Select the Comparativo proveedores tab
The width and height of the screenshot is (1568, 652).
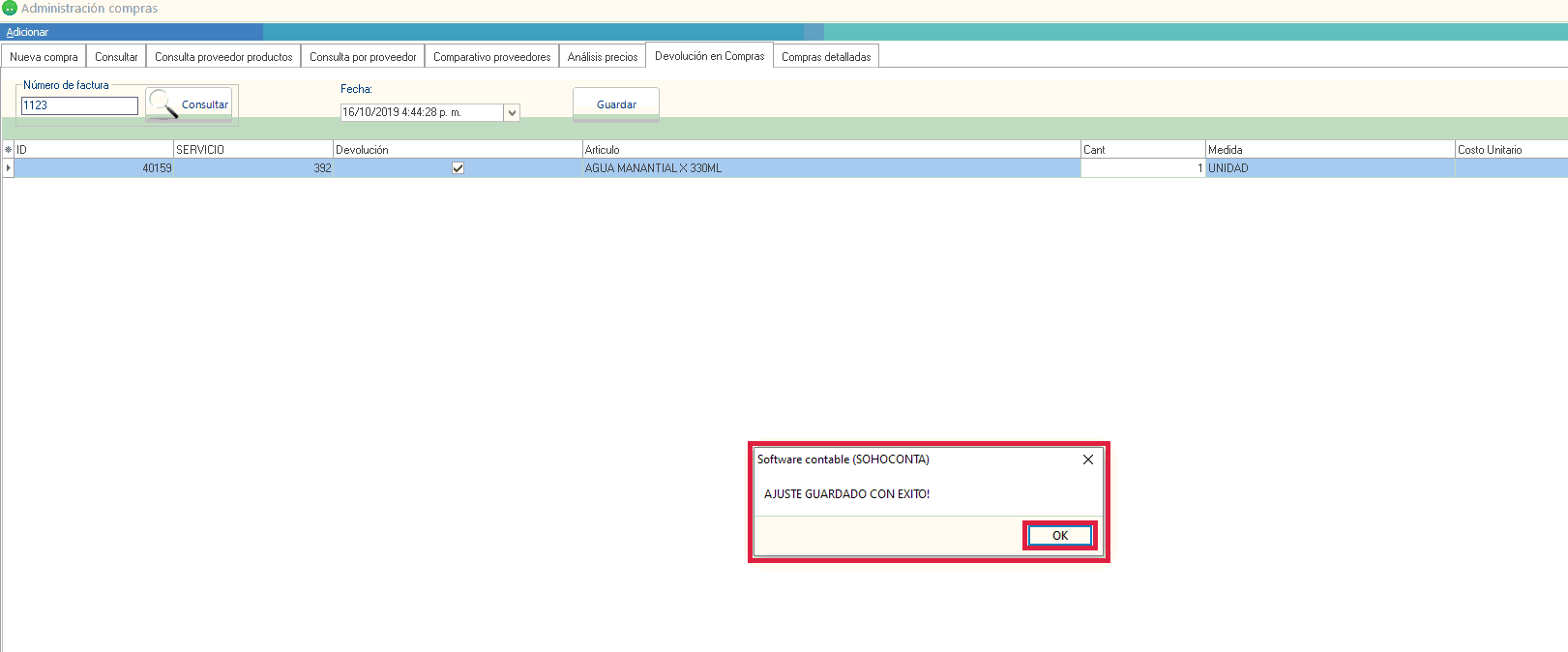(491, 57)
